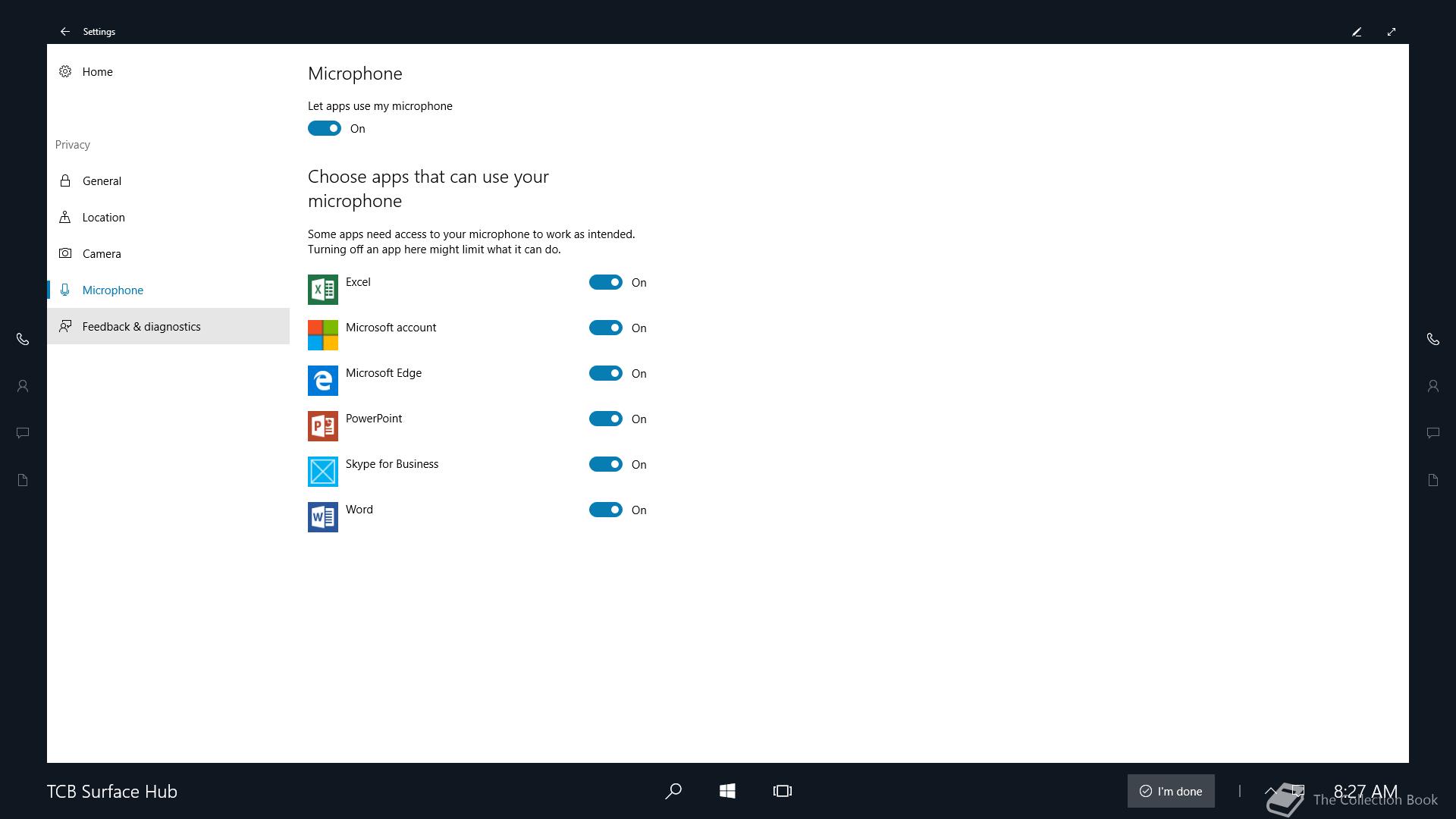Click the 8:27 AM clock
This screenshot has height=819, width=1456.
pyautogui.click(x=1365, y=791)
